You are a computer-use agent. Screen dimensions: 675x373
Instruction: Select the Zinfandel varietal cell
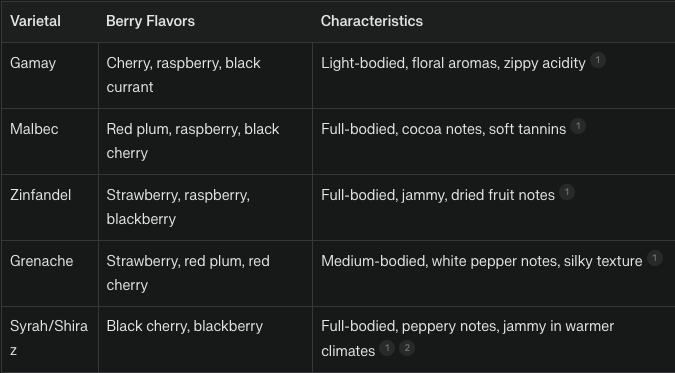pos(50,207)
